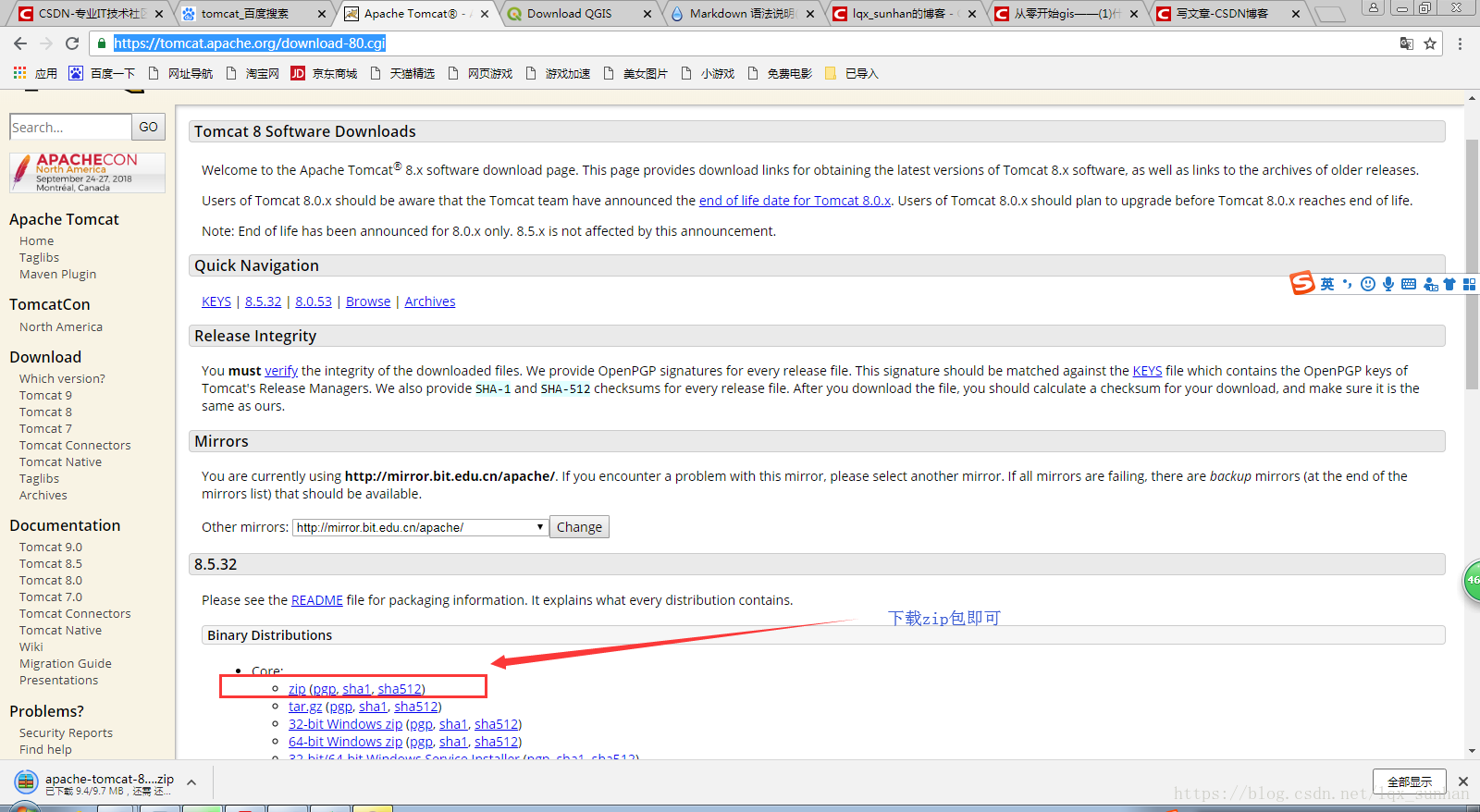Toggle Sogou punctuation mode
The image size is (1480, 812).
[x=1348, y=284]
